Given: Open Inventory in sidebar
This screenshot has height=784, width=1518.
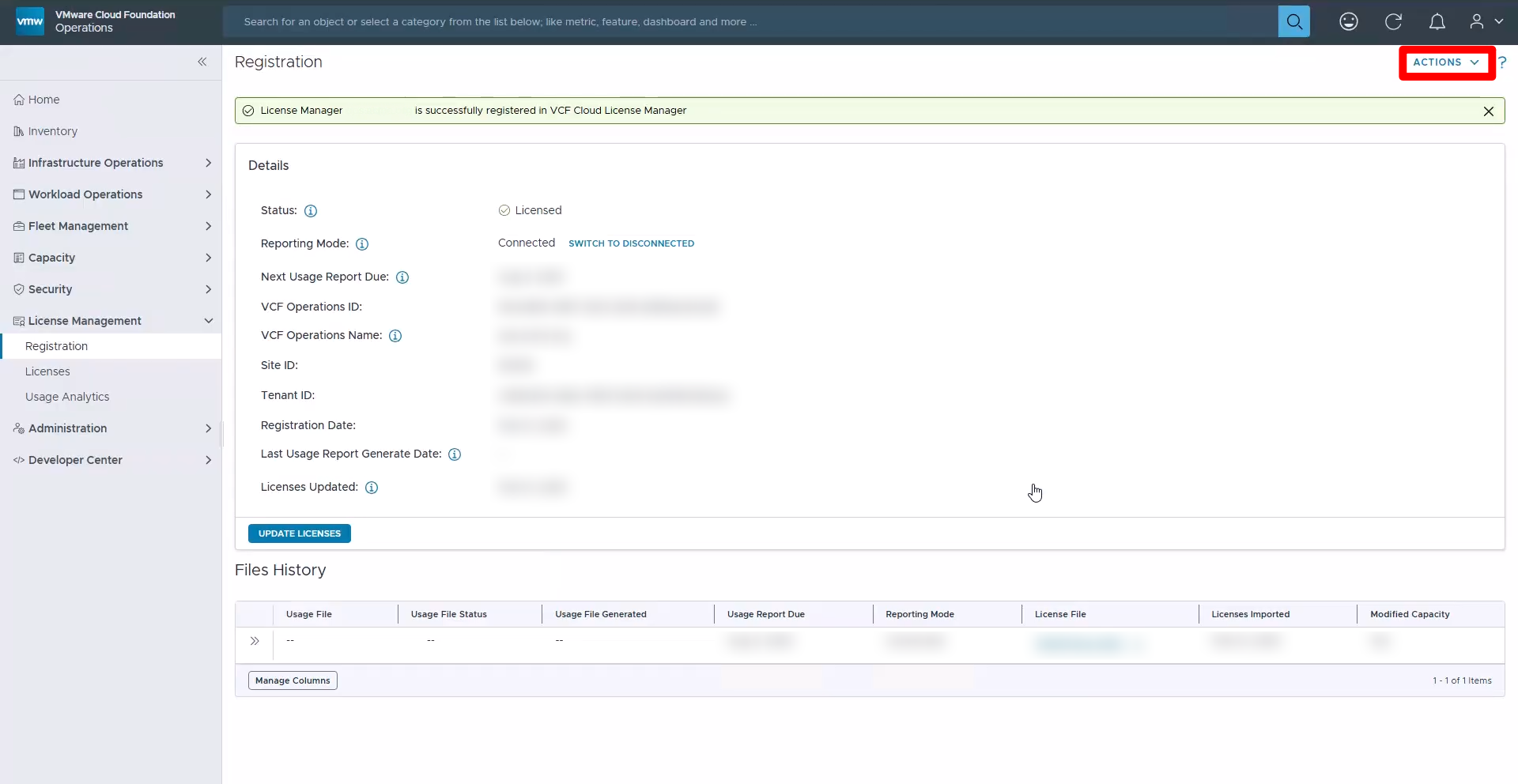Looking at the screenshot, I should point(111,131).
